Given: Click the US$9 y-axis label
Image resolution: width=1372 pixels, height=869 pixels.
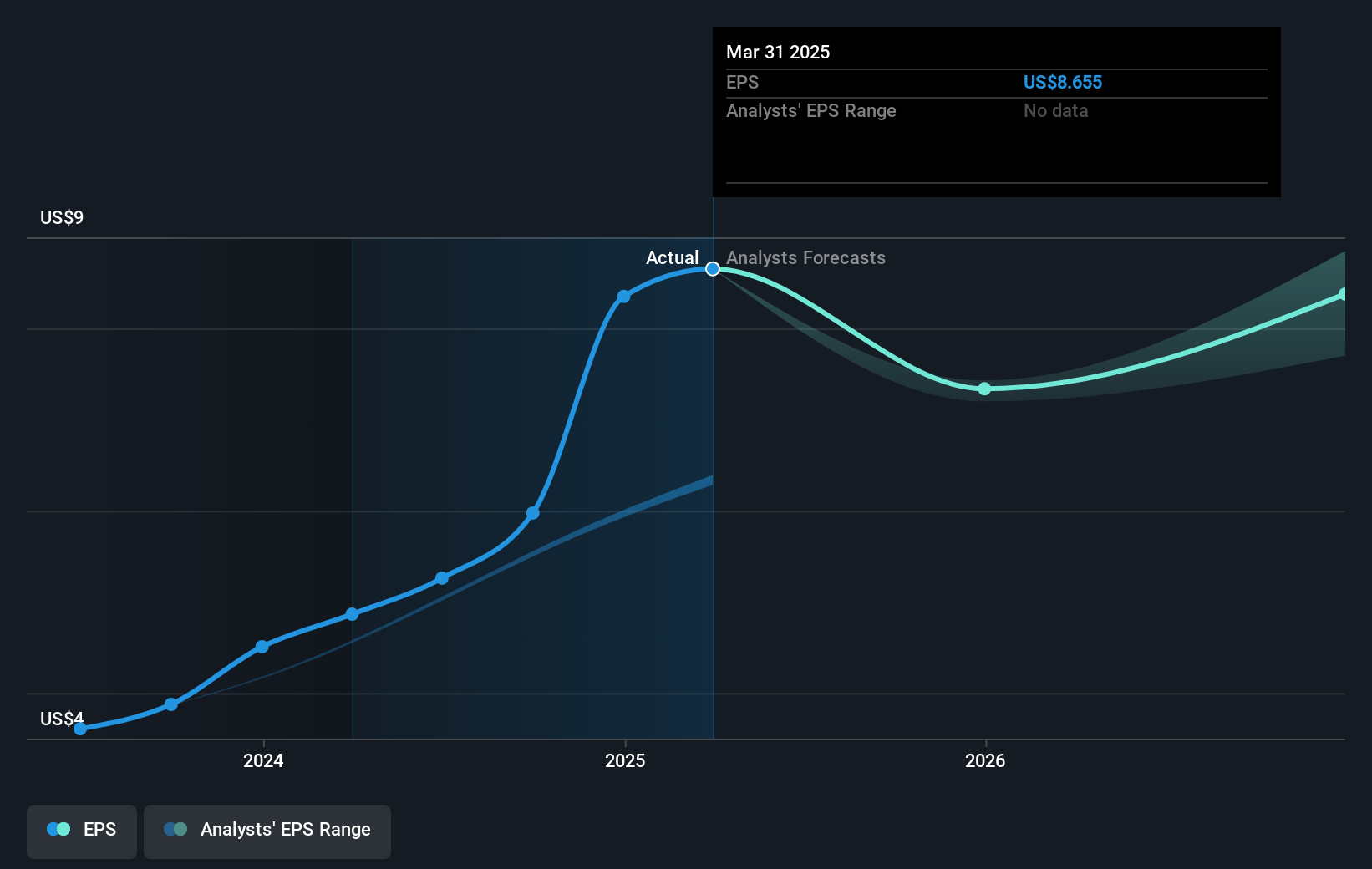Looking at the screenshot, I should 62,217.
